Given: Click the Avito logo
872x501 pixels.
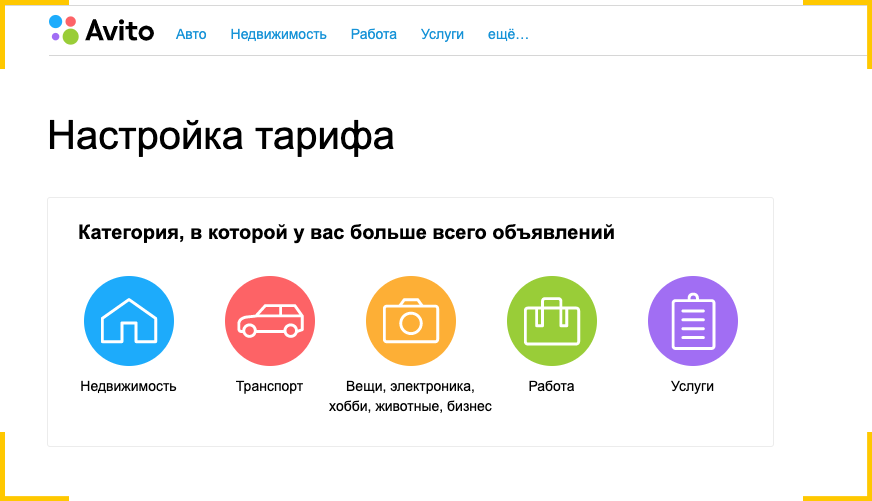Looking at the screenshot, I should [101, 30].
